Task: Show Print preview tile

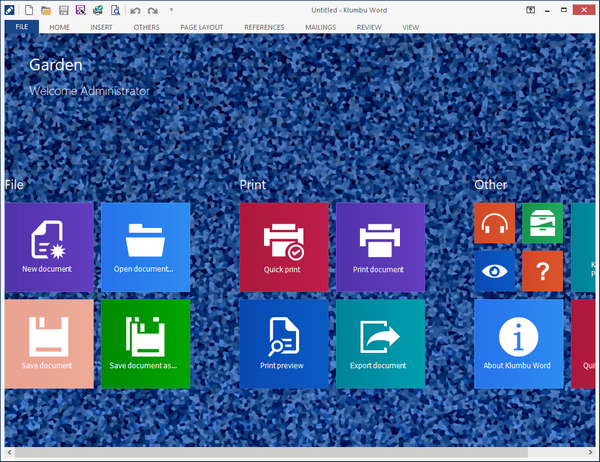Action: [283, 344]
